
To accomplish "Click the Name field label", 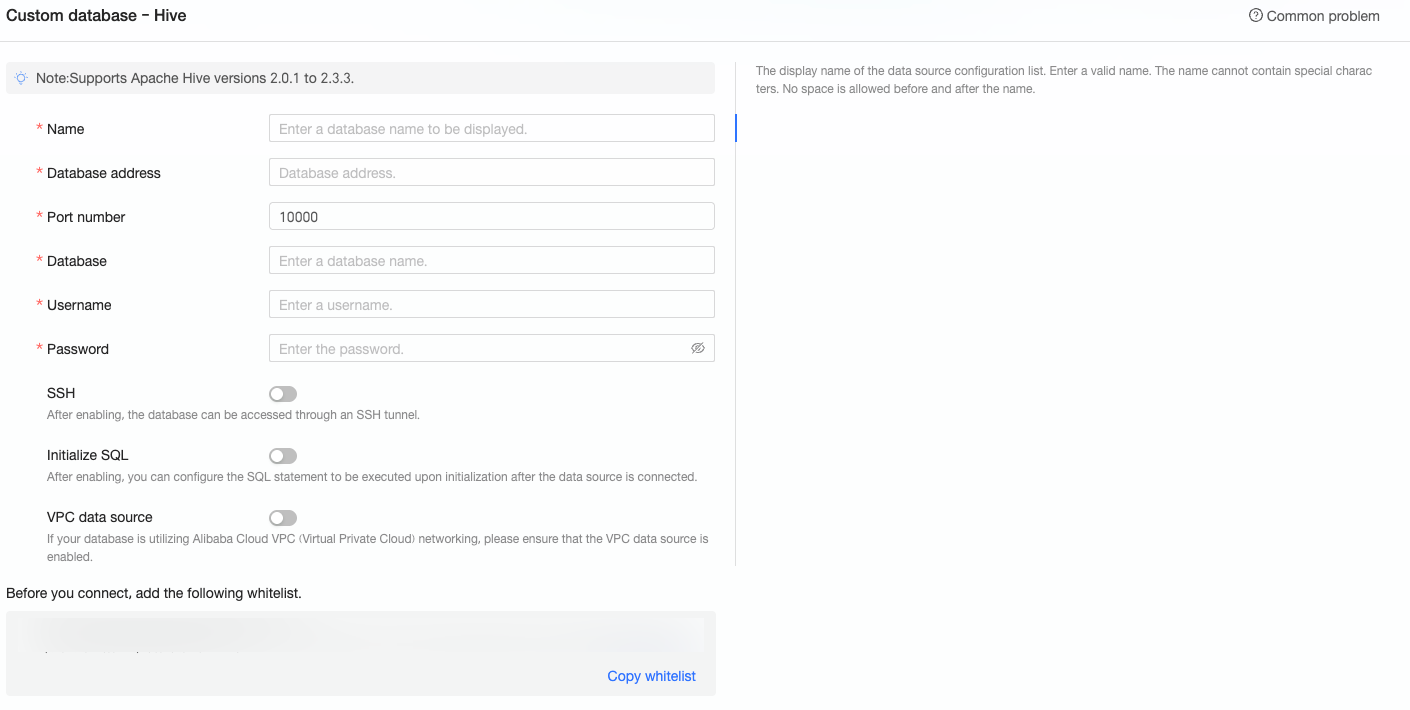I will pos(65,129).
